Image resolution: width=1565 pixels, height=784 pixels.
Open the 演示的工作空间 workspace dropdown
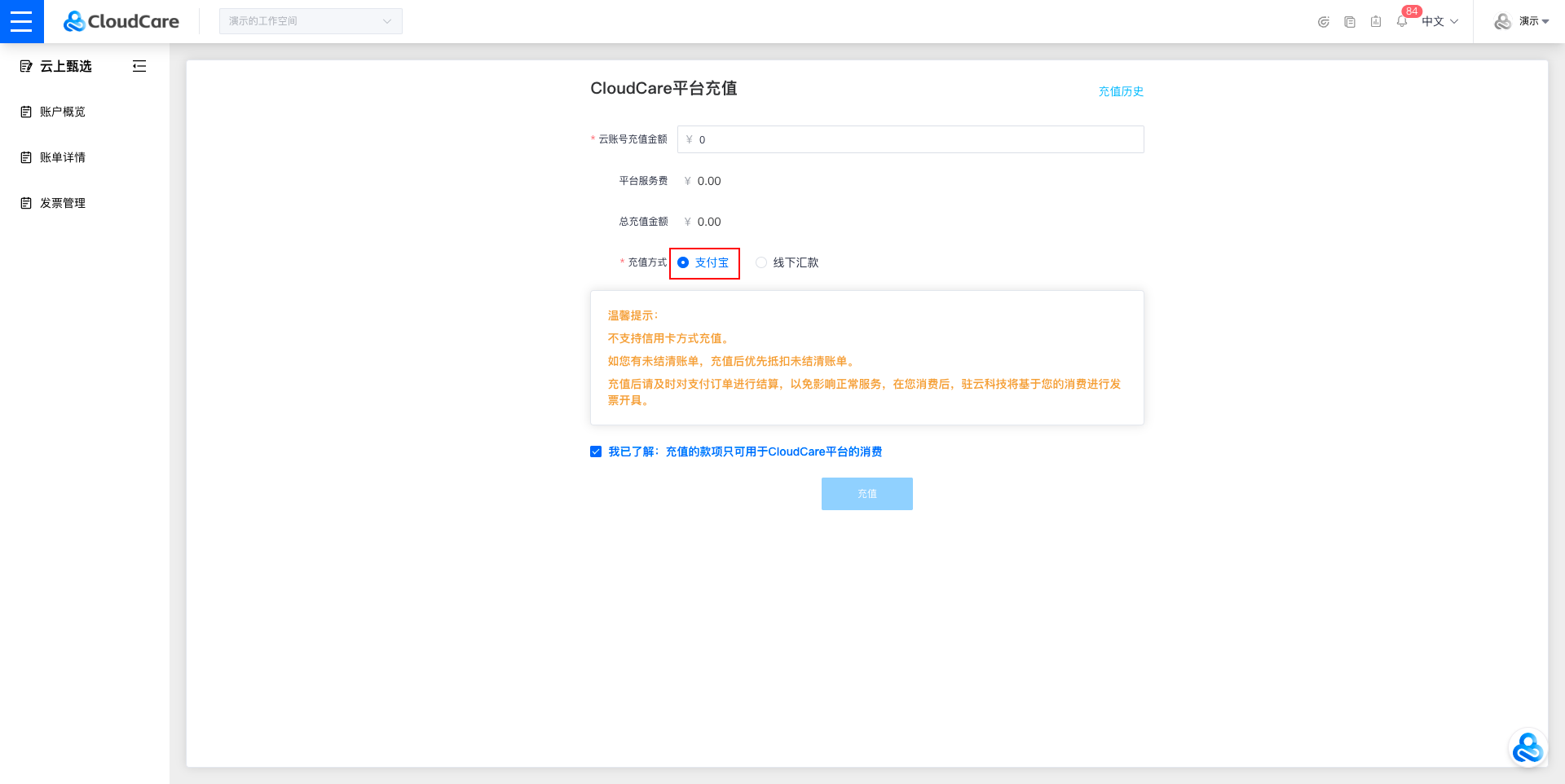point(311,21)
